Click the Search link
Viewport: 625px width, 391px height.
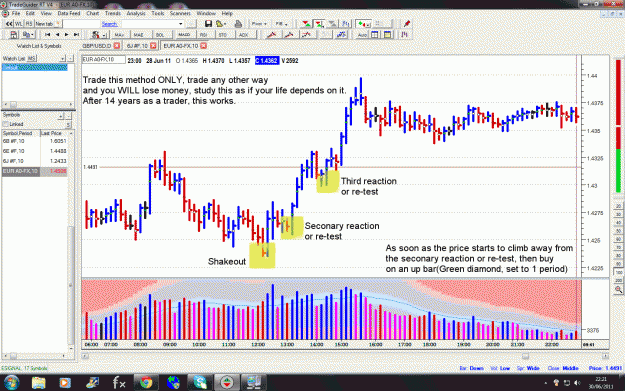pos(109,24)
